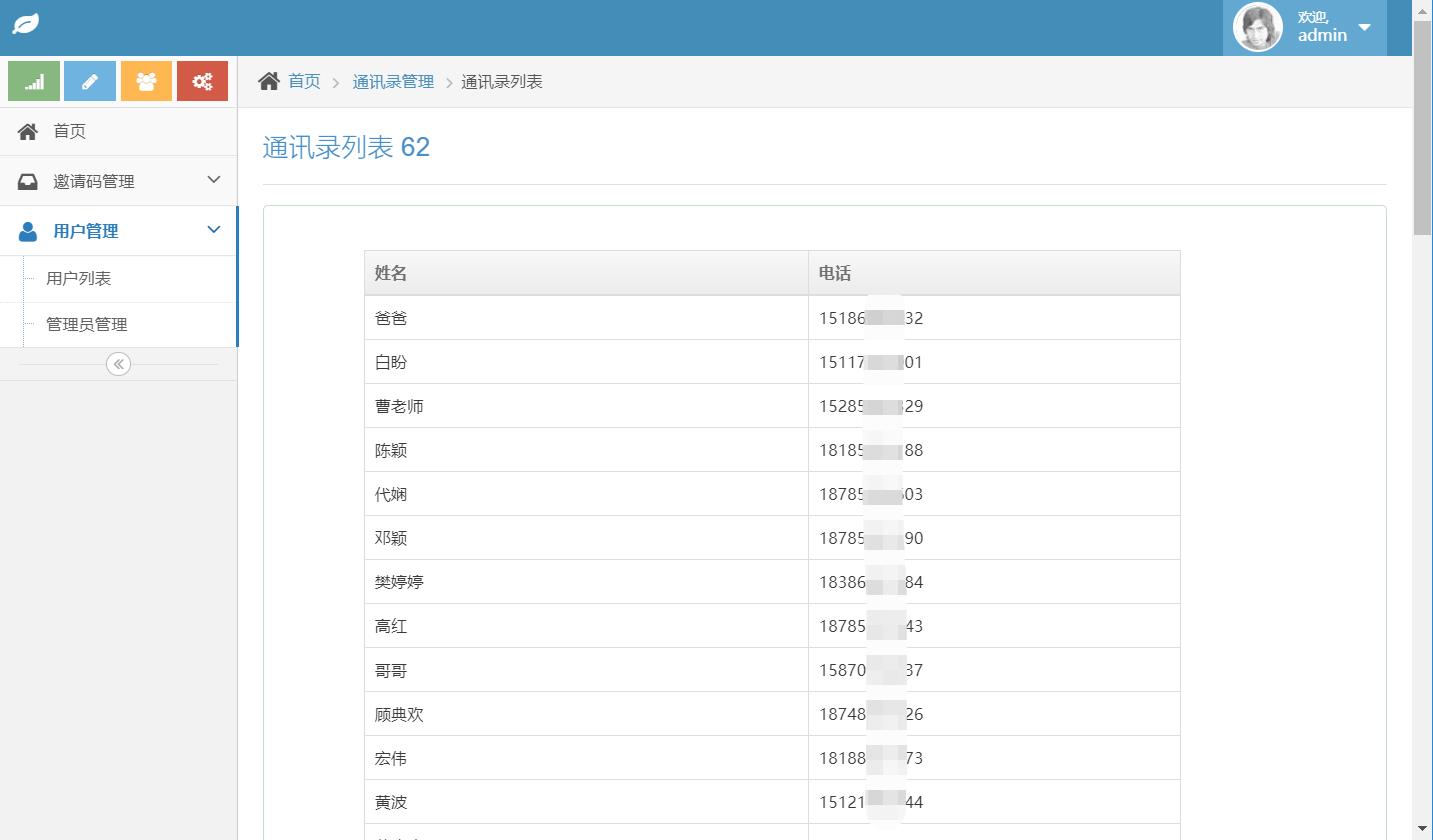Viewport: 1433px width, 840px height.
Task: Sort by clicking the 姓名 column header
Action: tap(390, 272)
